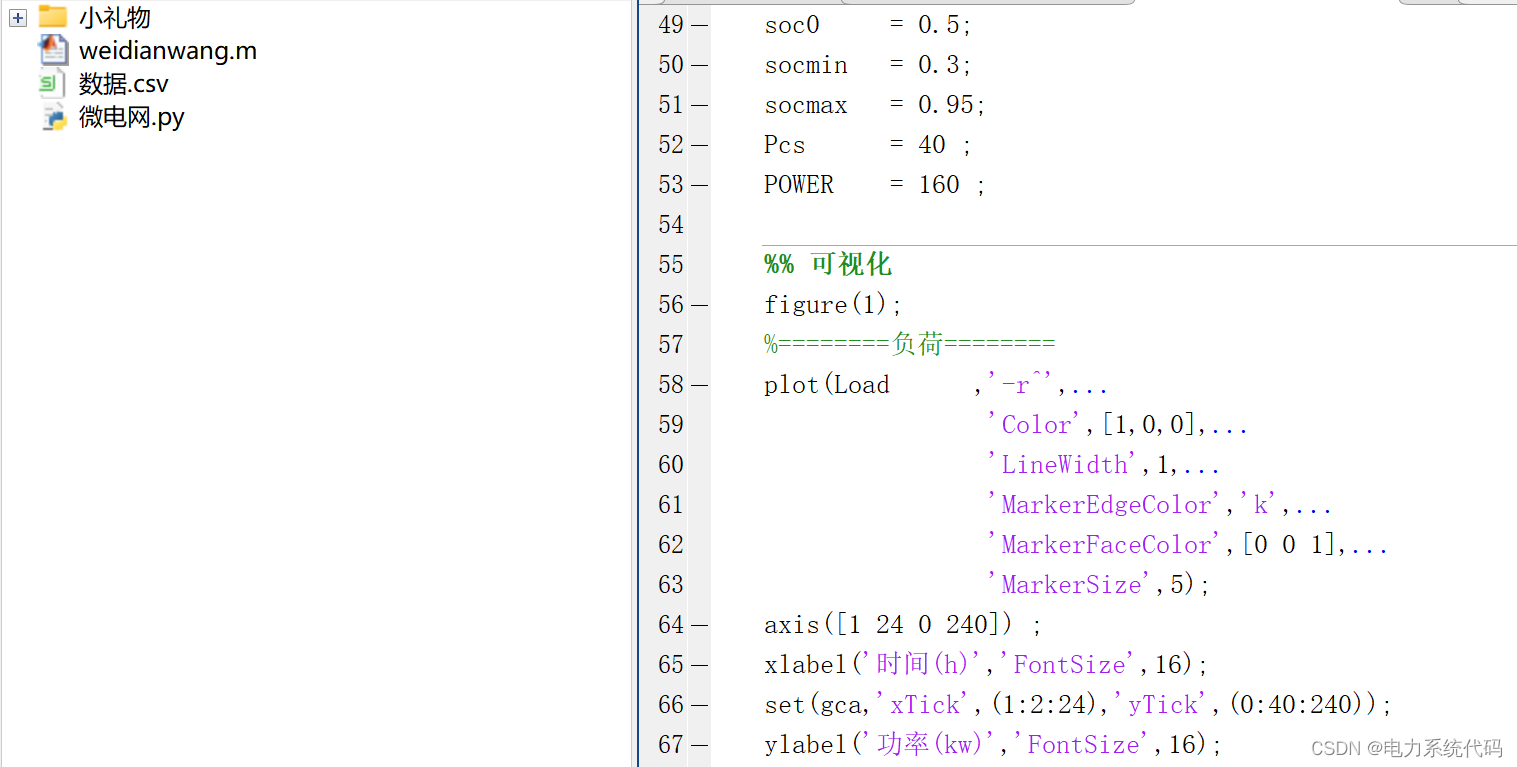Enable breakpoint on line 53 dash
Screen dimensions: 1517x767
point(699,185)
